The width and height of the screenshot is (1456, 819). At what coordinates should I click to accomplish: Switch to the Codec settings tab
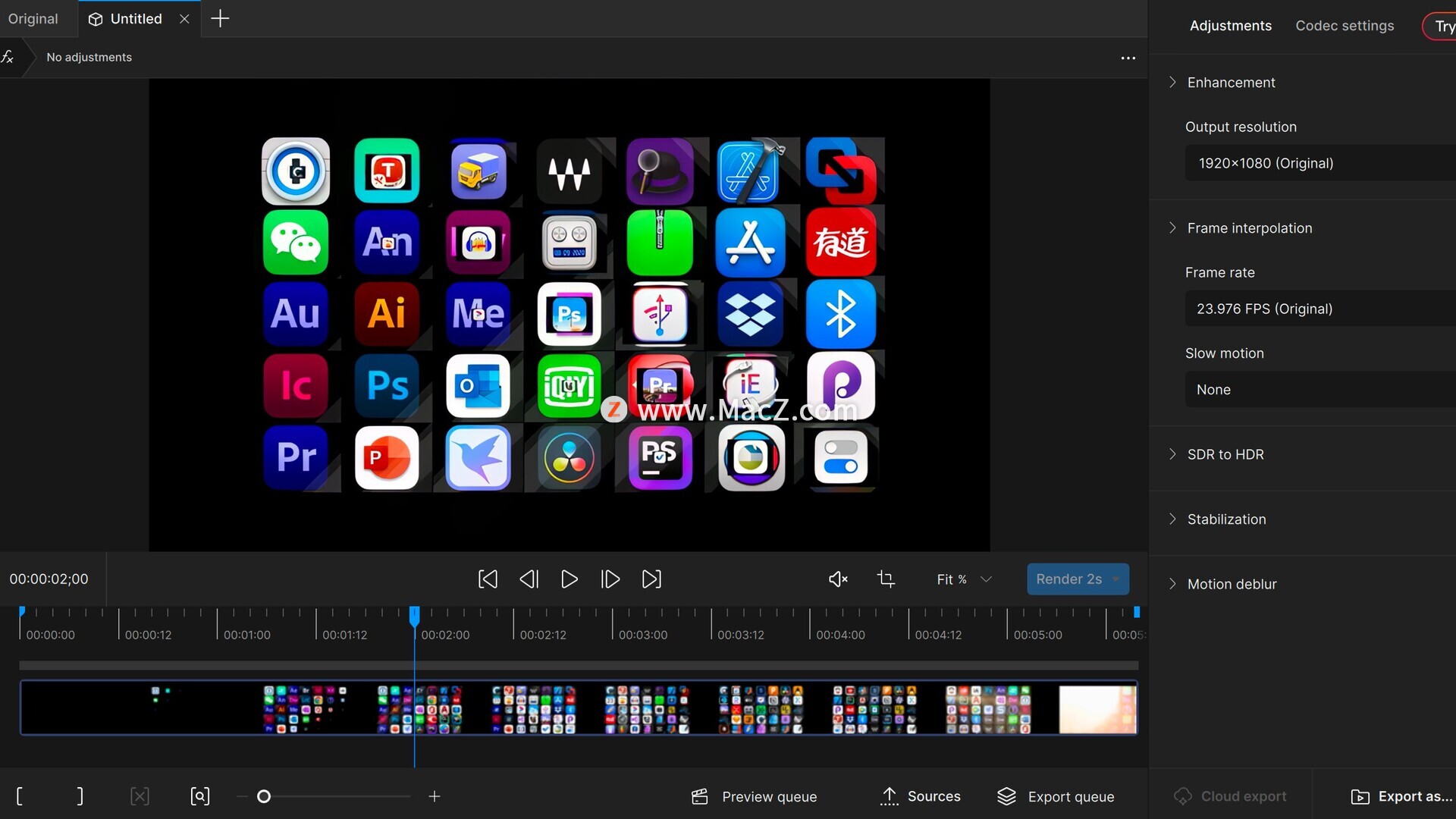1345,26
